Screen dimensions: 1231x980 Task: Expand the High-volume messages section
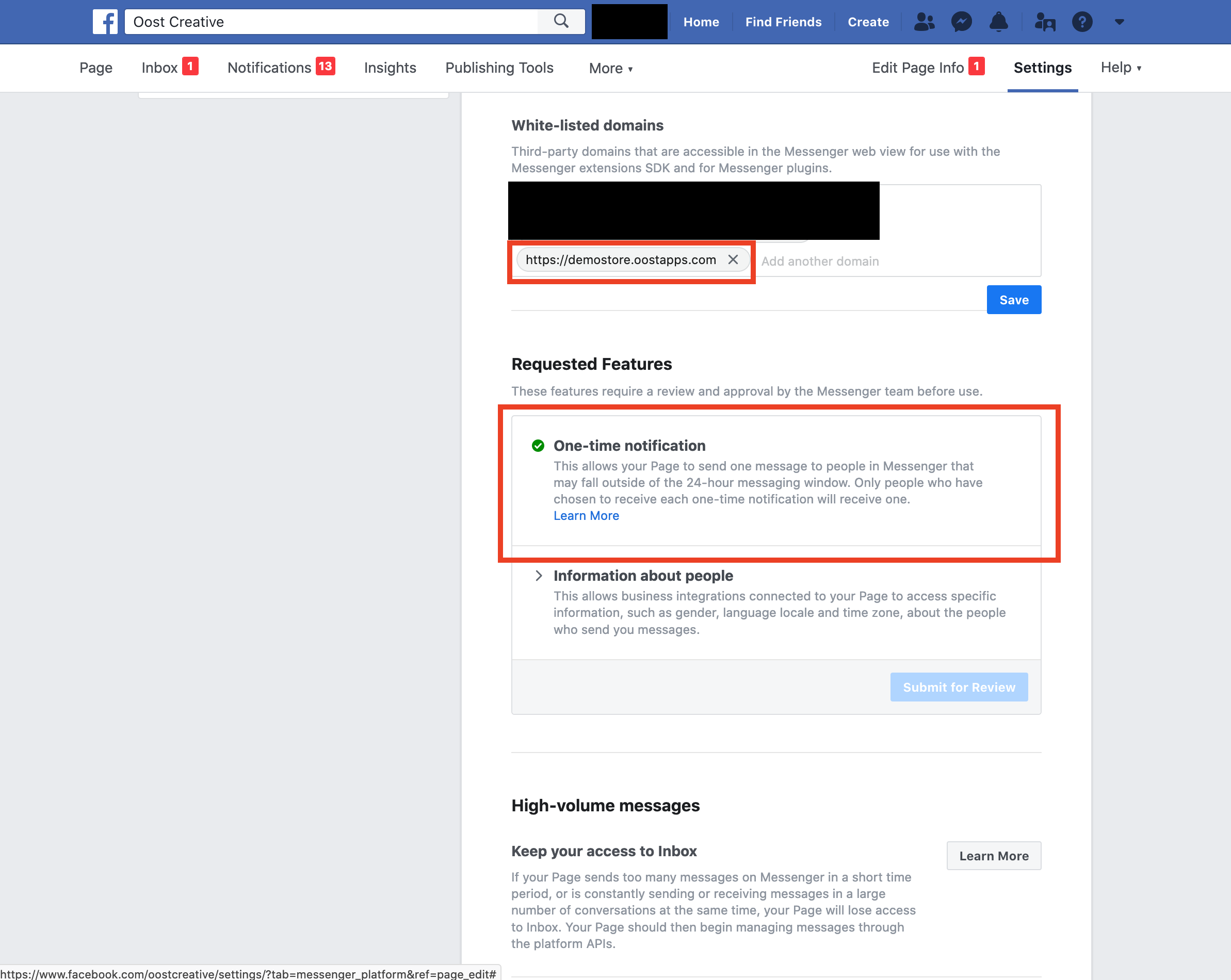(605, 804)
